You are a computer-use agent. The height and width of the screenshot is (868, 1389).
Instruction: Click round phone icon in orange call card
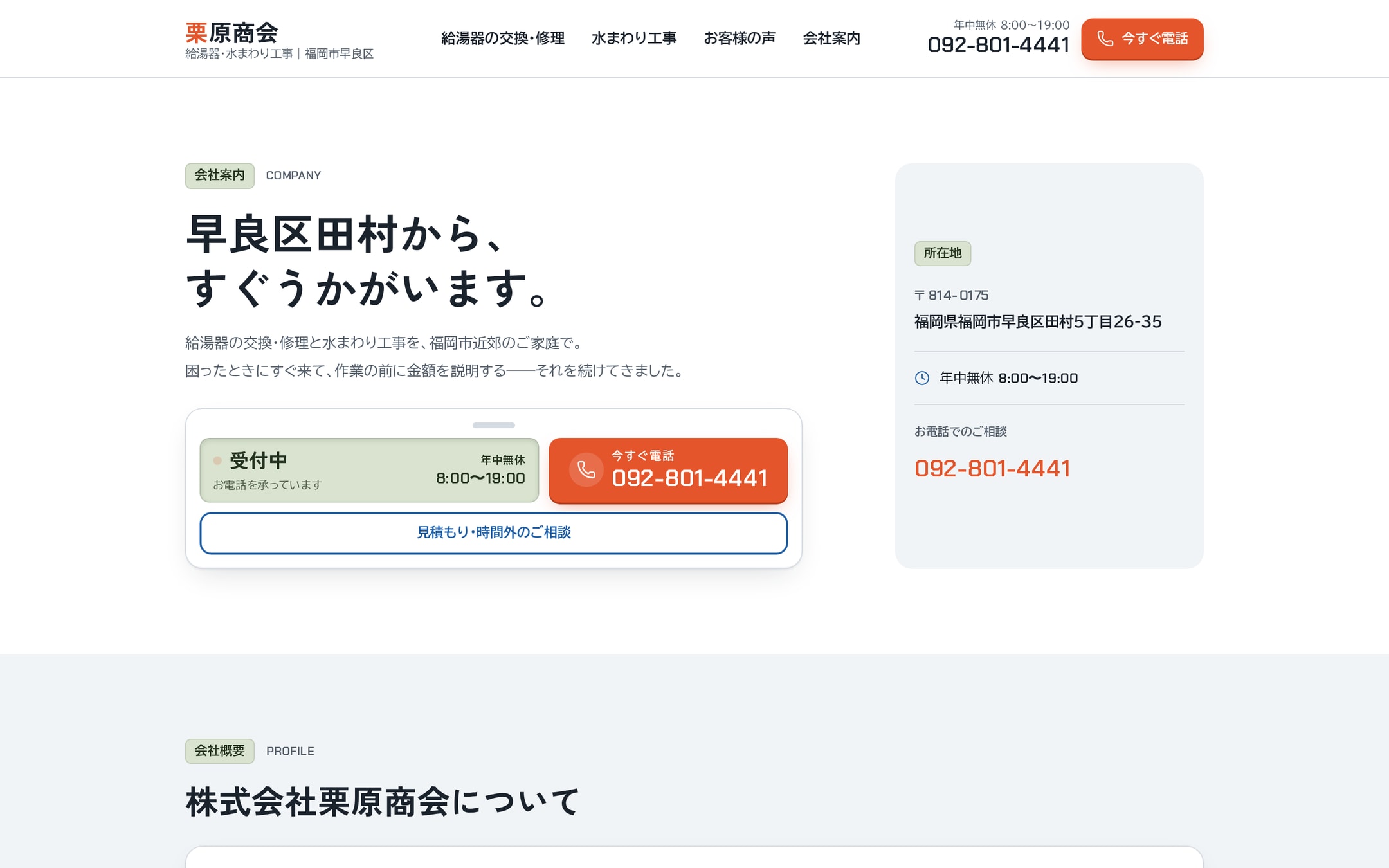pyautogui.click(x=586, y=469)
